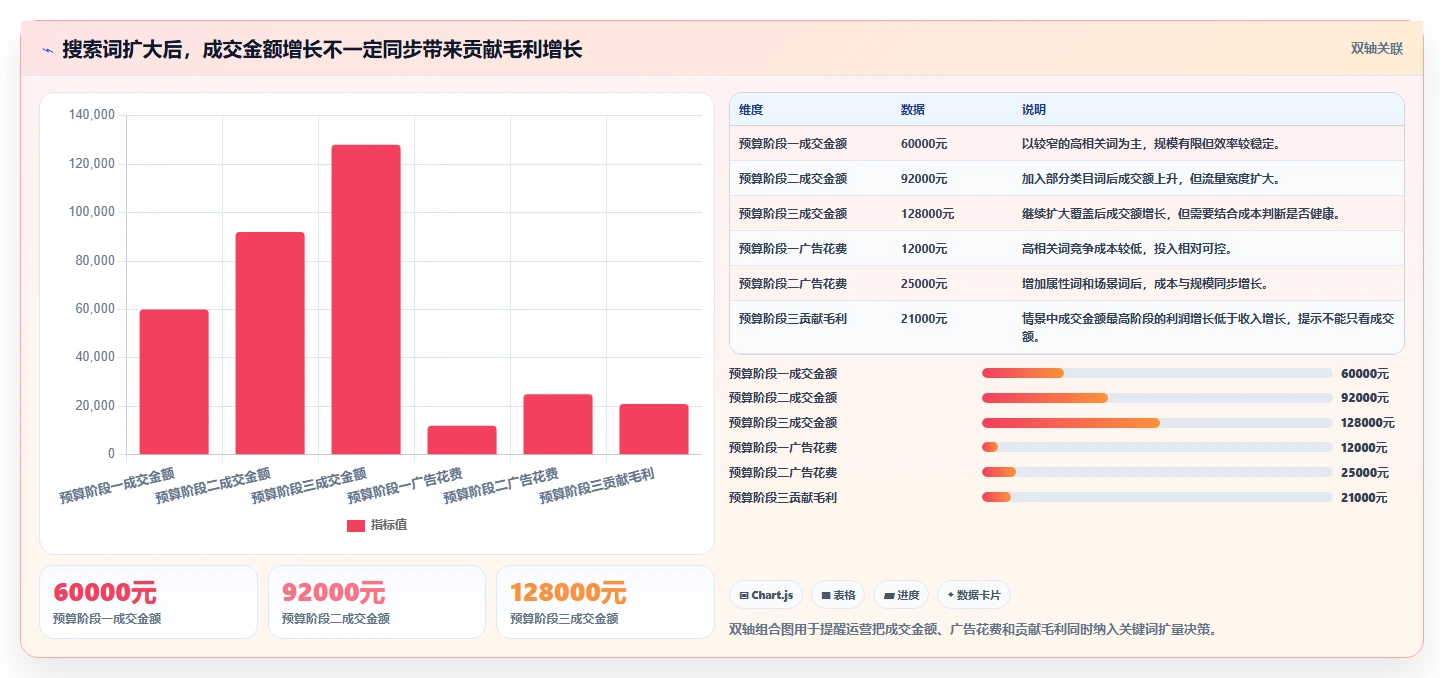Screen dimensions: 1444x678
Task: Click the Chart.js chip
Action: pyautogui.click(x=766, y=595)
